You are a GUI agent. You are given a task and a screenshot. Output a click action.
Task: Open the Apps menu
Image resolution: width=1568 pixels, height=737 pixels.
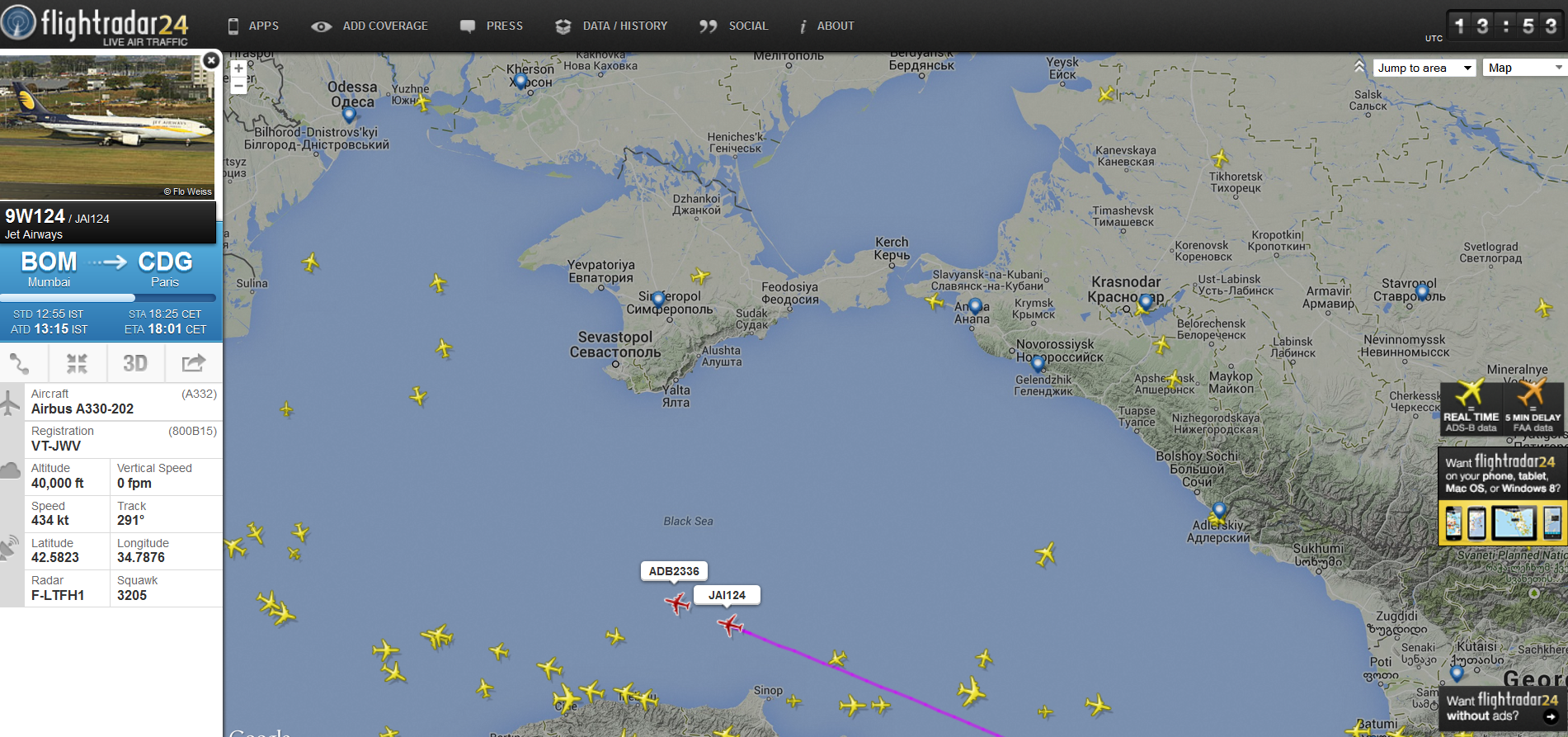[254, 26]
